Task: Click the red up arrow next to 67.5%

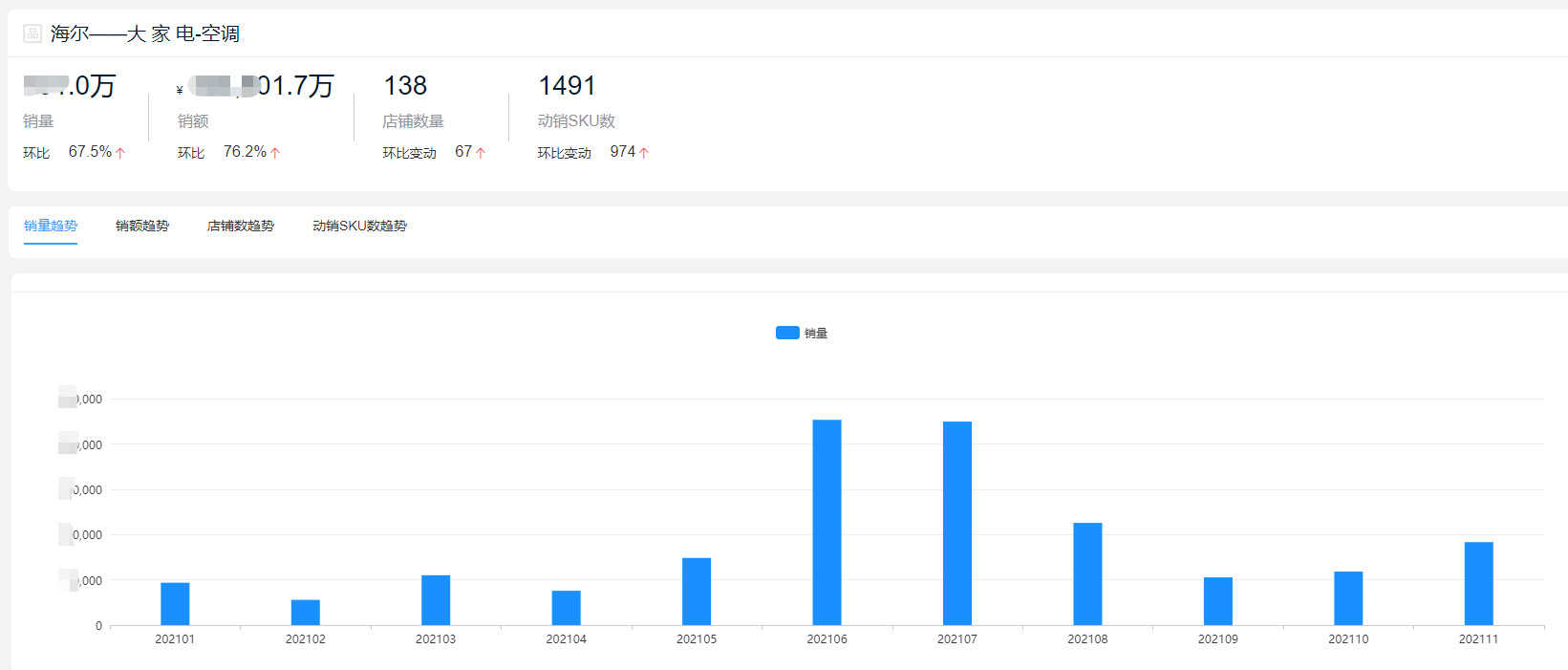Action: [x=120, y=153]
